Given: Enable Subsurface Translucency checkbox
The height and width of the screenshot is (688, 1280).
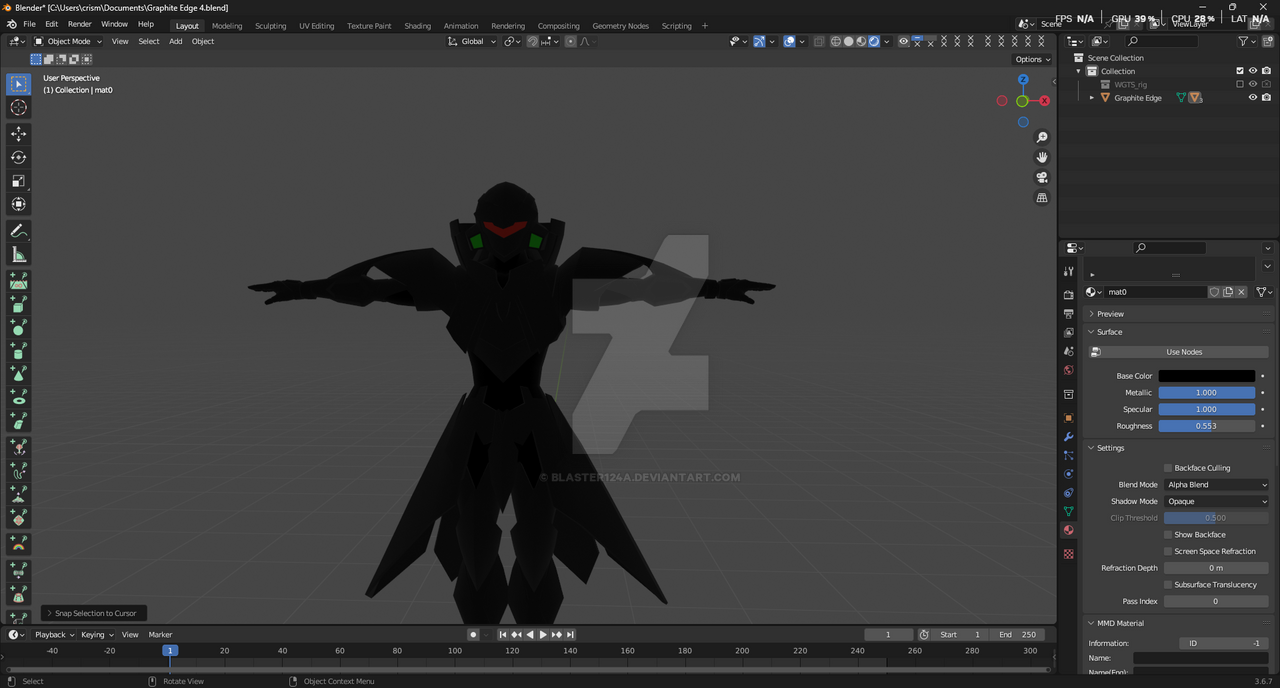Looking at the screenshot, I should pos(1168,585).
